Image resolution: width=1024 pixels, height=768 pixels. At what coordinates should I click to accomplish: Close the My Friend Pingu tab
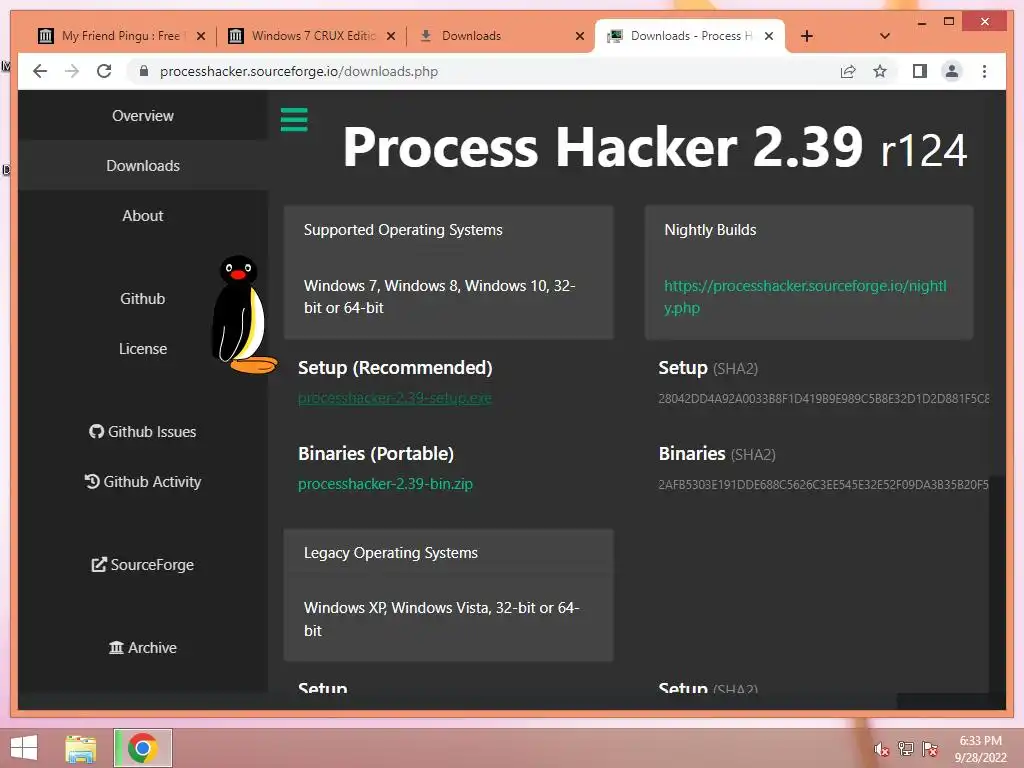click(x=201, y=36)
